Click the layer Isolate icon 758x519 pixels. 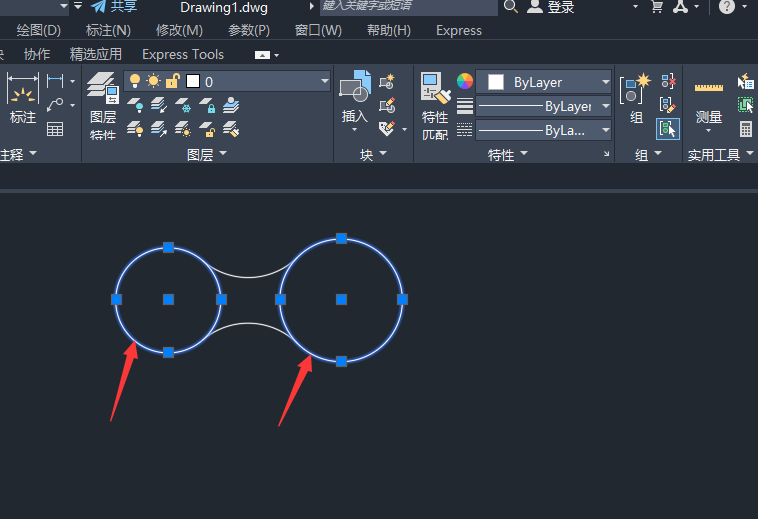tap(159, 105)
